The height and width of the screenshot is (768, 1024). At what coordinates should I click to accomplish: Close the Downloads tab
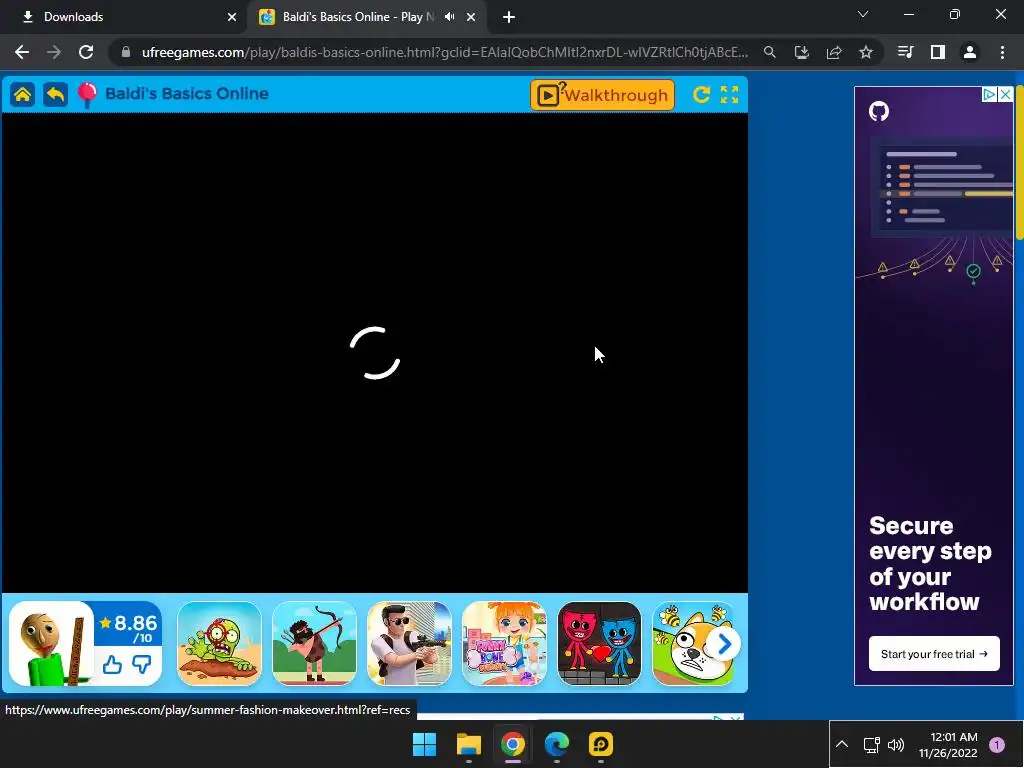point(232,17)
